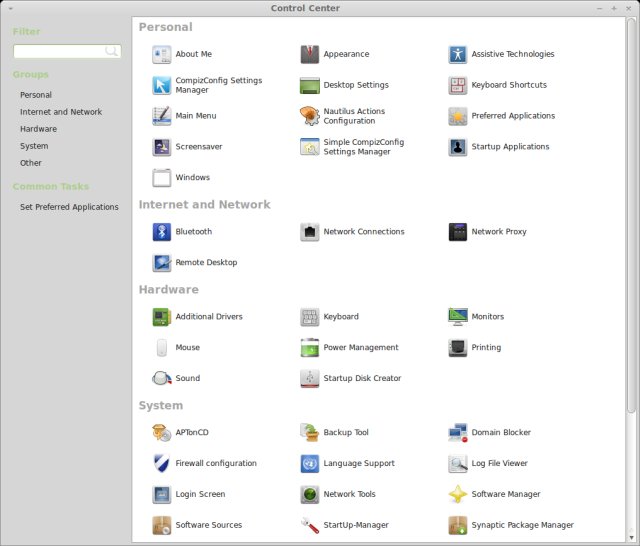Go to the Hardware group in sidebar

coord(38,129)
